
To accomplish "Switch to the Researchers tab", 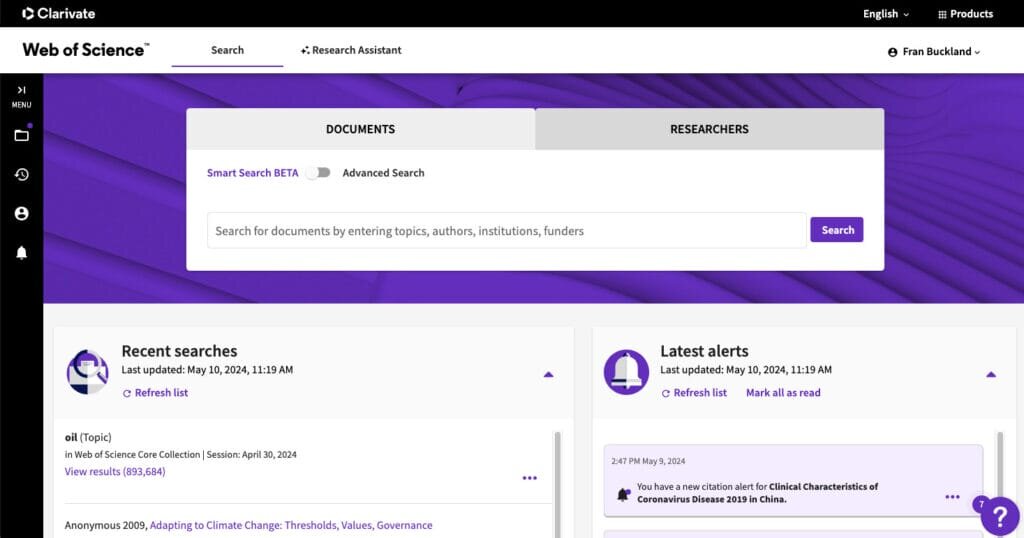I will [x=709, y=129].
